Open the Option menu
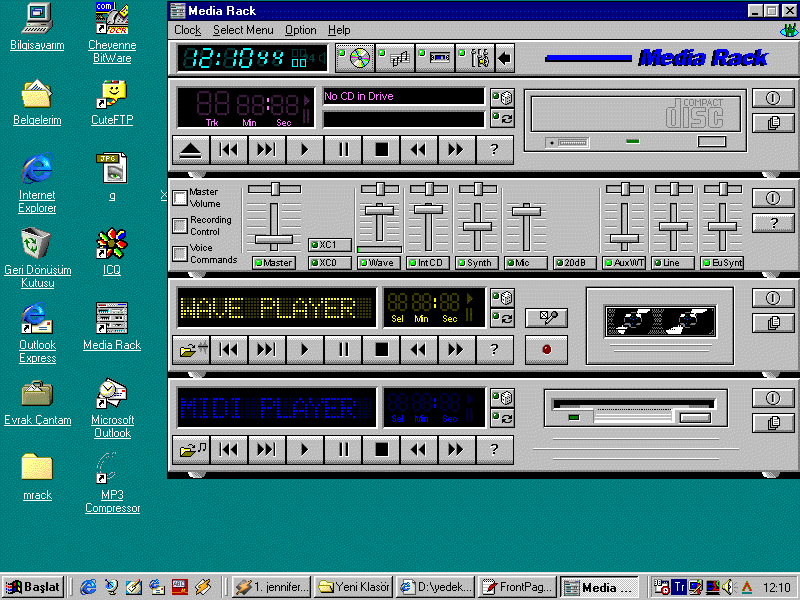 (300, 31)
